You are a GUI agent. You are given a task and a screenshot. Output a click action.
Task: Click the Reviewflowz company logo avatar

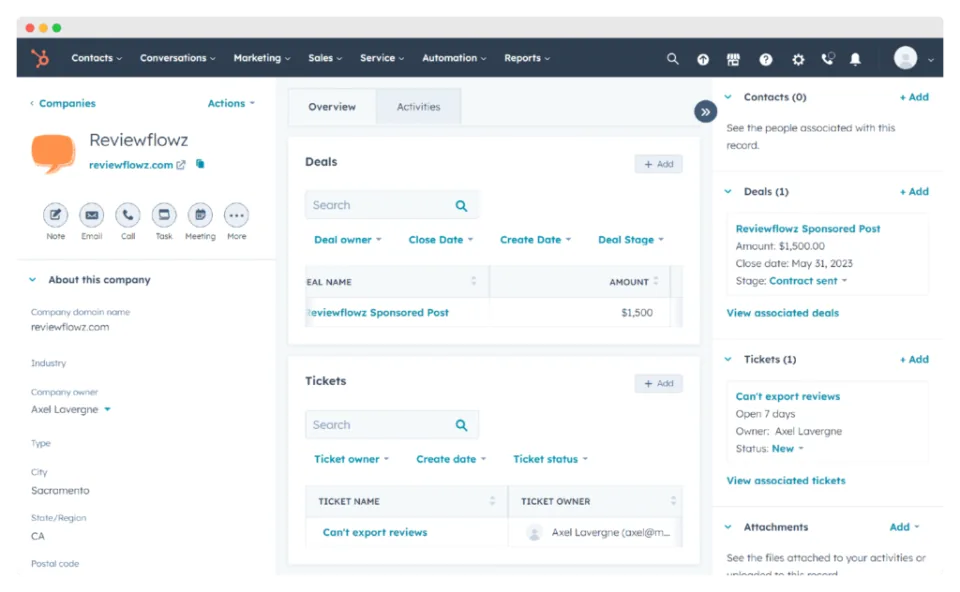(x=53, y=153)
